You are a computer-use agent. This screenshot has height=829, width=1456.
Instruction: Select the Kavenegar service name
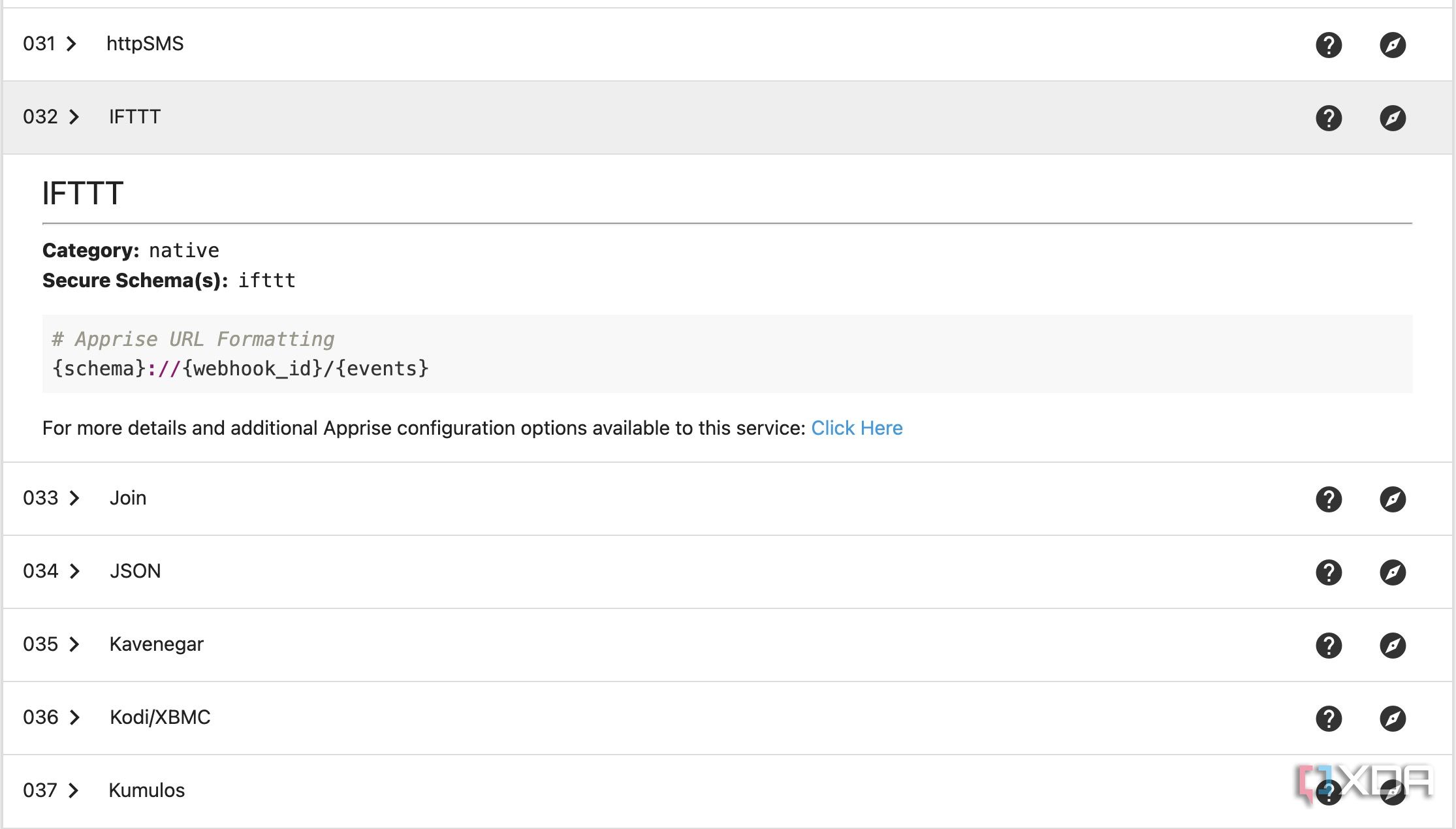click(157, 644)
